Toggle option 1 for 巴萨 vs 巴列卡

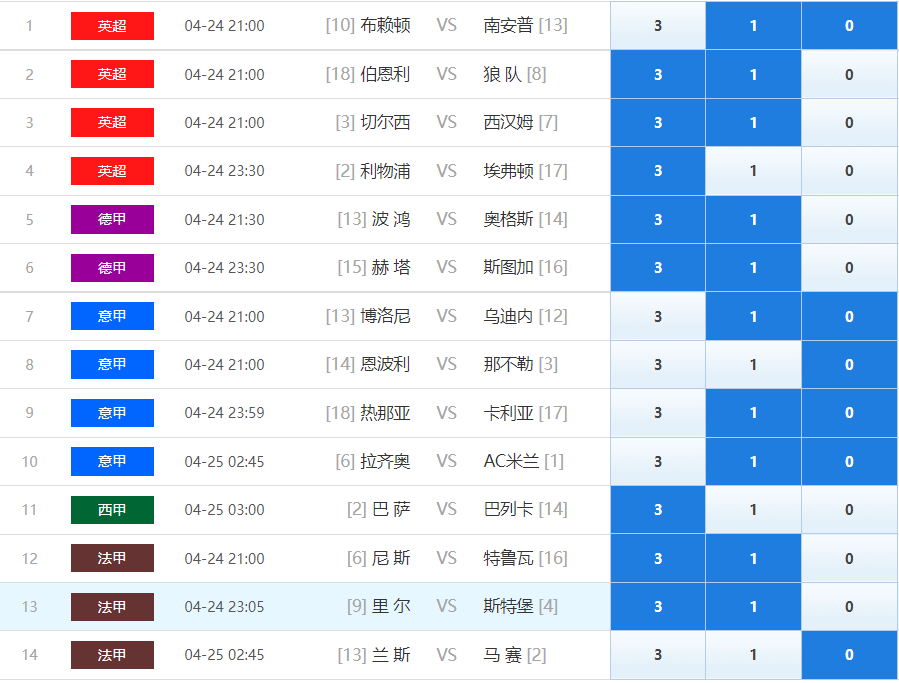[753, 510]
